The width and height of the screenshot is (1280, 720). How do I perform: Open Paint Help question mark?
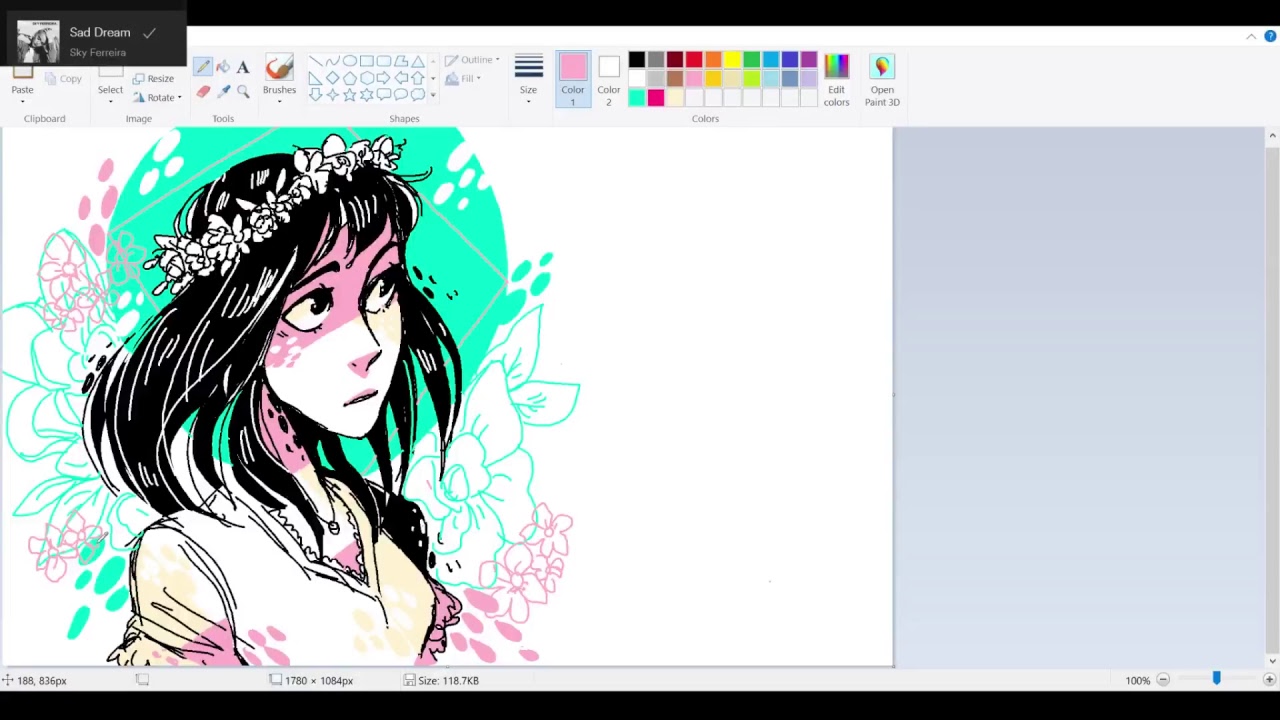(1270, 37)
